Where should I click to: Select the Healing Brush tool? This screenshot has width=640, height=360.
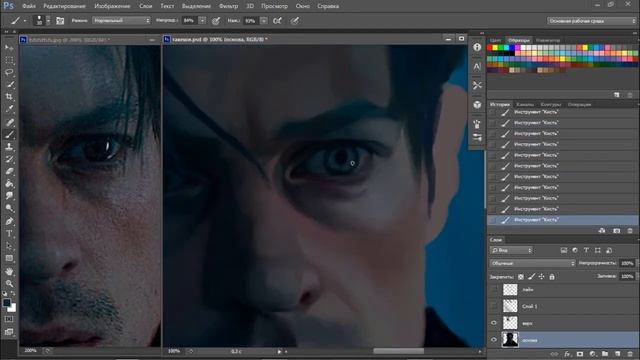[9, 122]
